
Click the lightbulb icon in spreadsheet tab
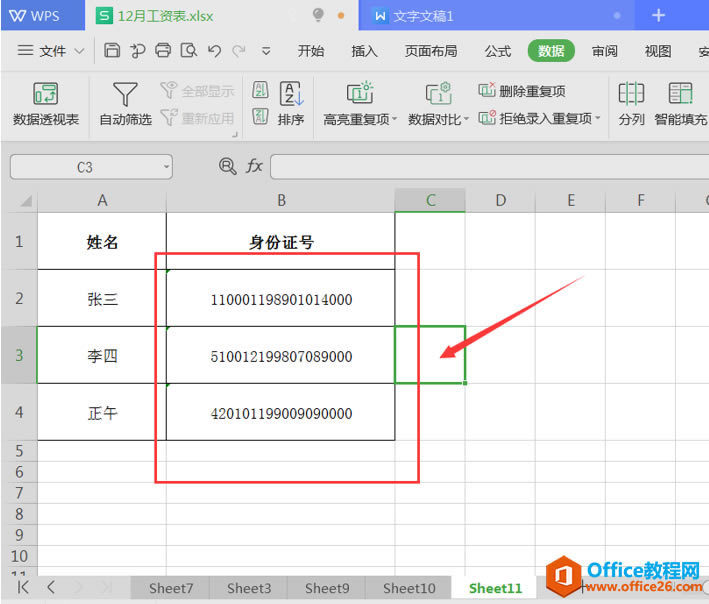point(318,15)
